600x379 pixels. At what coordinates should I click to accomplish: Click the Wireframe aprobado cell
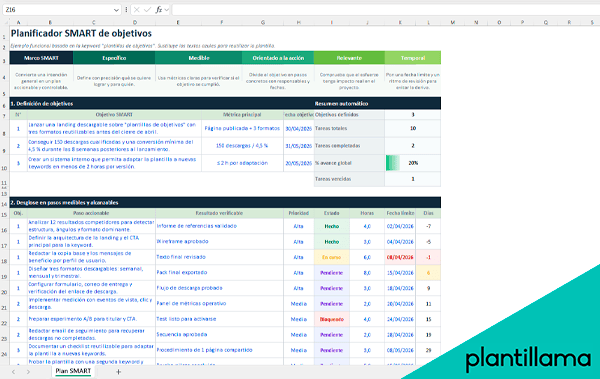click(x=219, y=242)
